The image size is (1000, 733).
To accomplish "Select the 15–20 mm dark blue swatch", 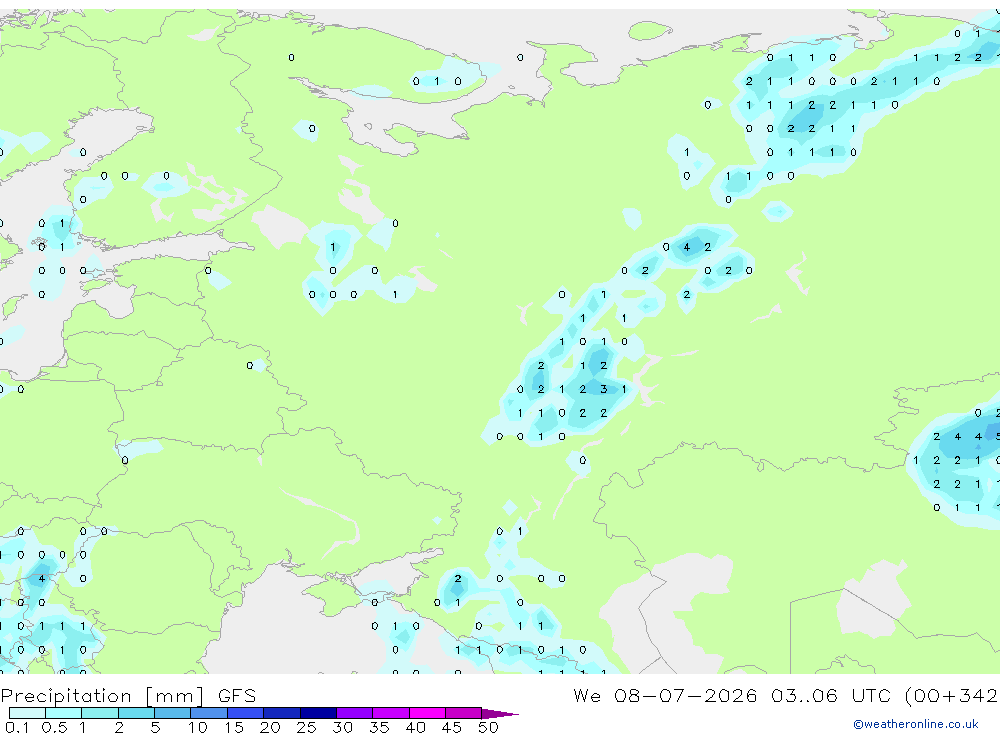I will click(245, 713).
